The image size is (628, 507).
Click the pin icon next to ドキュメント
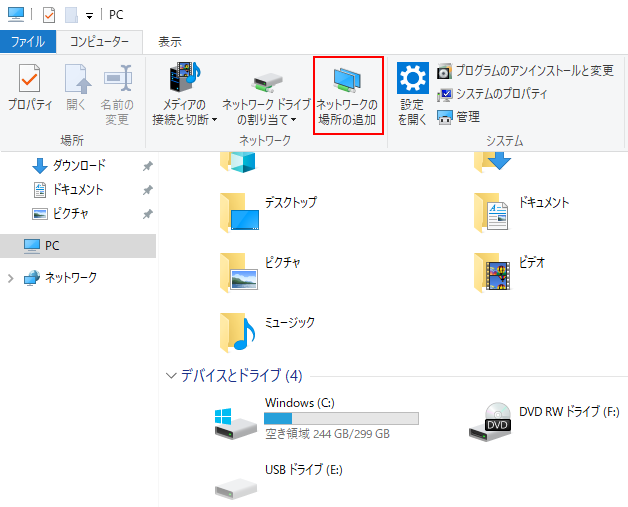coord(148,190)
